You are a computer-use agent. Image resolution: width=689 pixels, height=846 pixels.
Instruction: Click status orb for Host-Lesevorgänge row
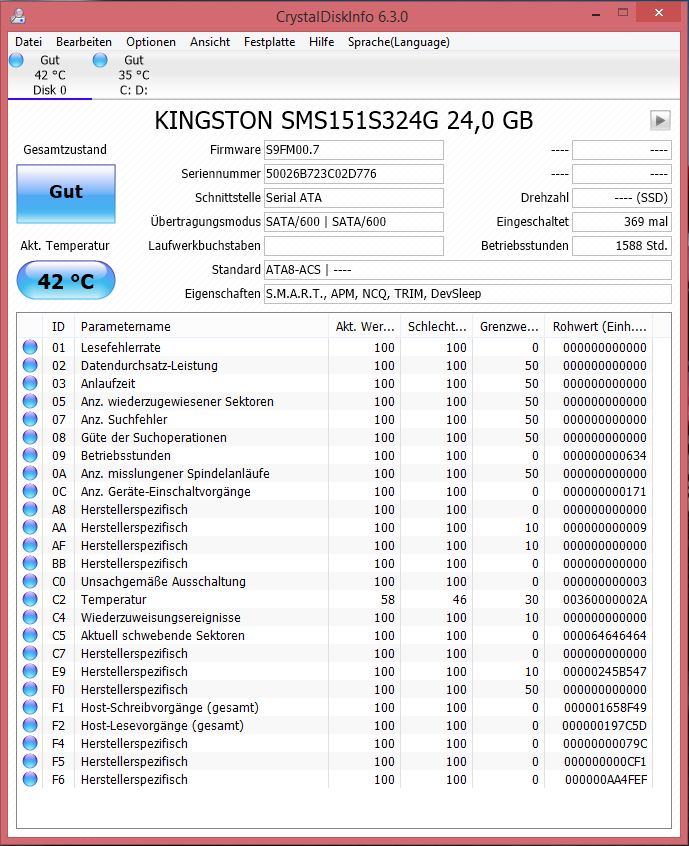pyautogui.click(x=30, y=725)
